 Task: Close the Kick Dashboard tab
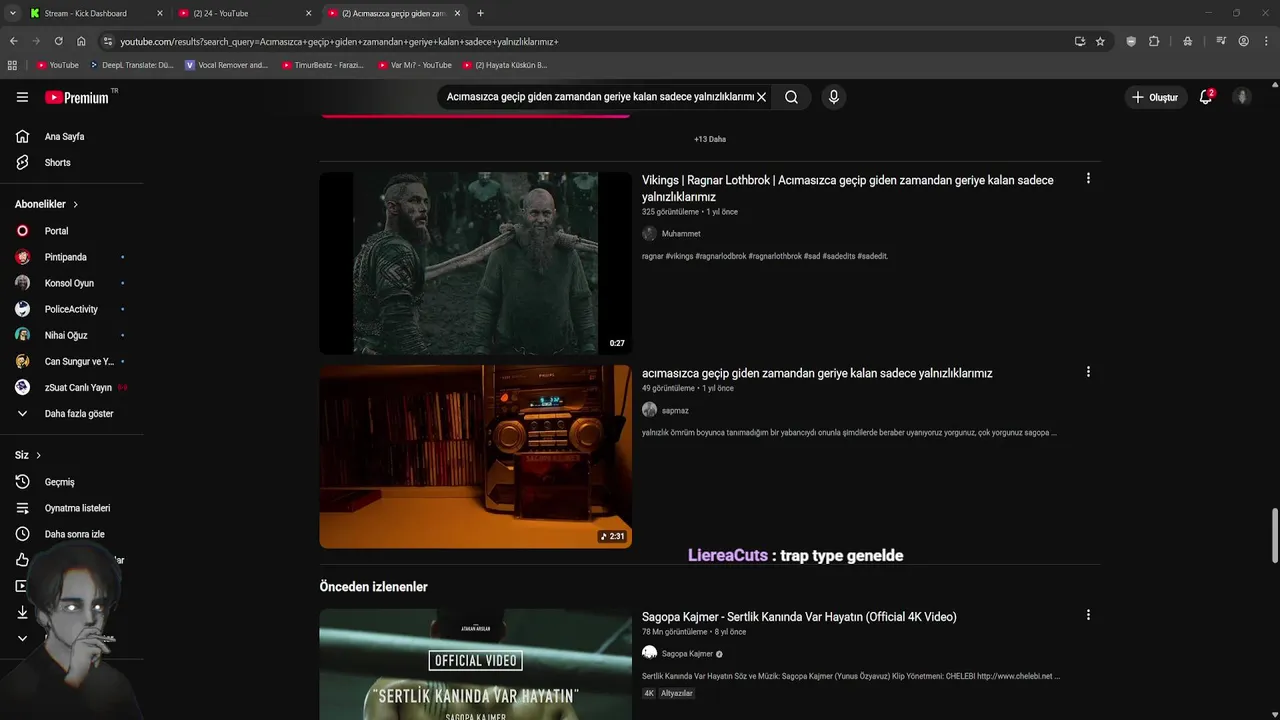click(159, 13)
